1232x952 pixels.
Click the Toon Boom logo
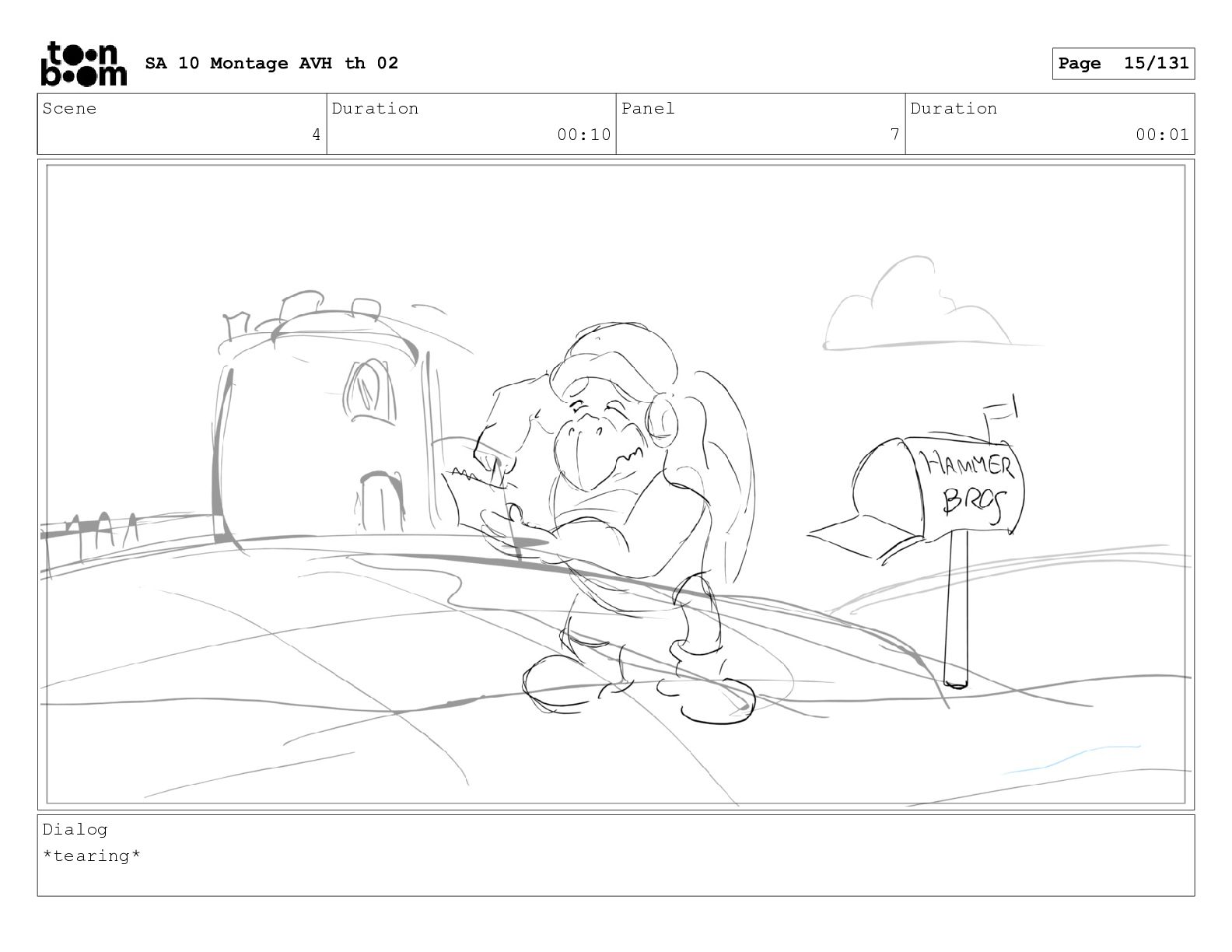[83, 64]
